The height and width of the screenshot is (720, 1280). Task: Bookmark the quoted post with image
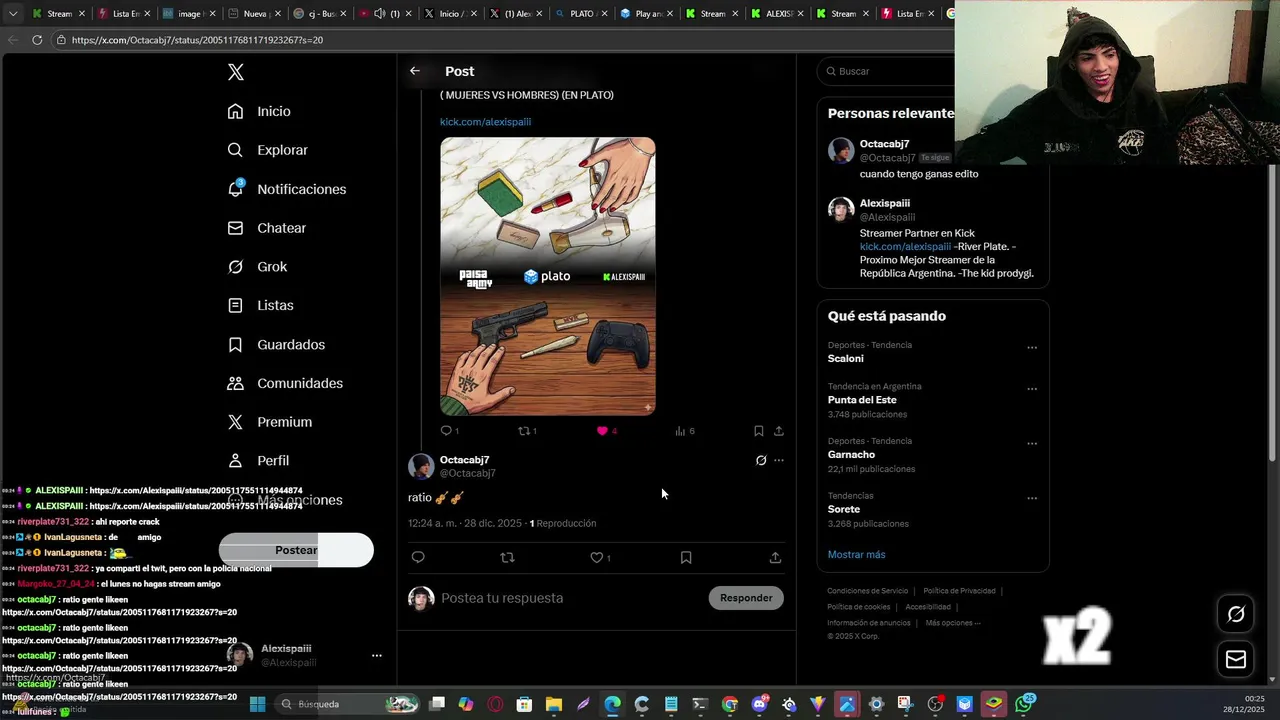(759, 431)
